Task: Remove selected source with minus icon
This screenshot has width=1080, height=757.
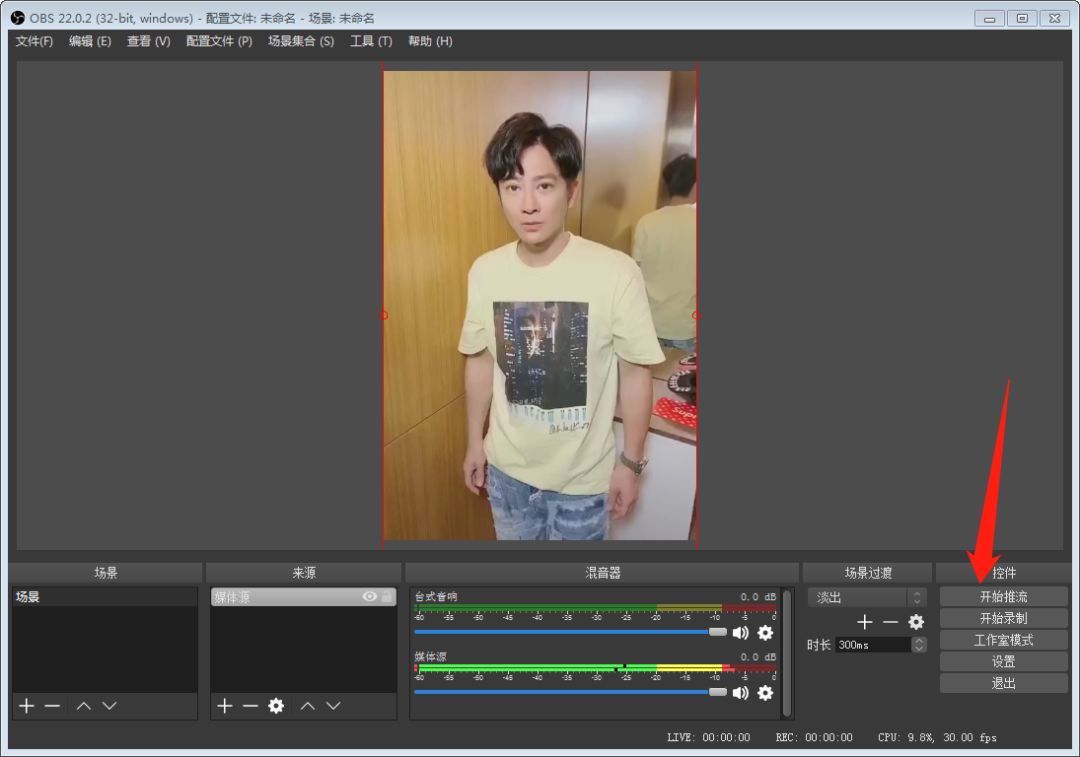Action: pos(250,706)
